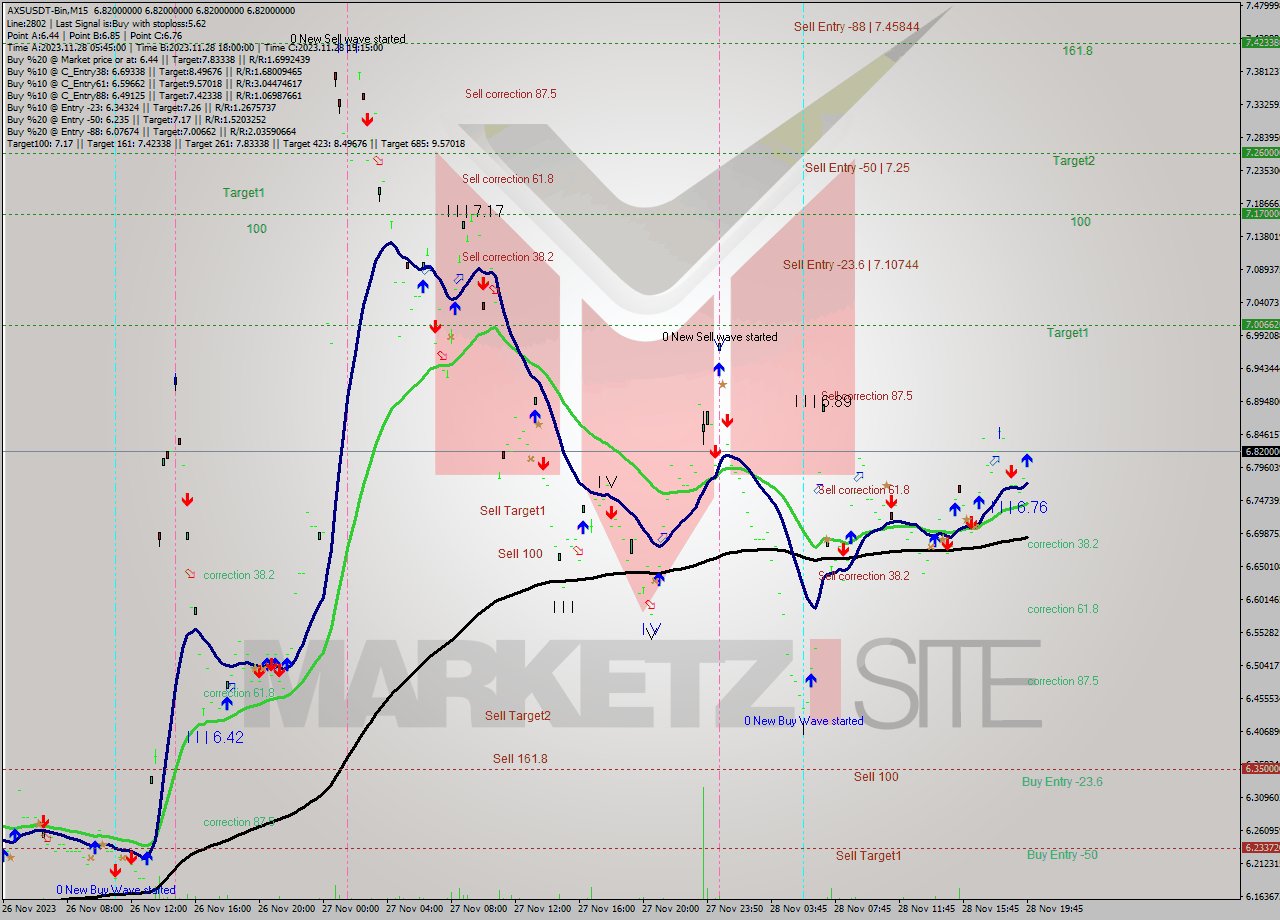The image size is (1280, 920).
Task: Select the 'Target100: 7.17 | Target 161' summary line
Action: tap(236, 143)
